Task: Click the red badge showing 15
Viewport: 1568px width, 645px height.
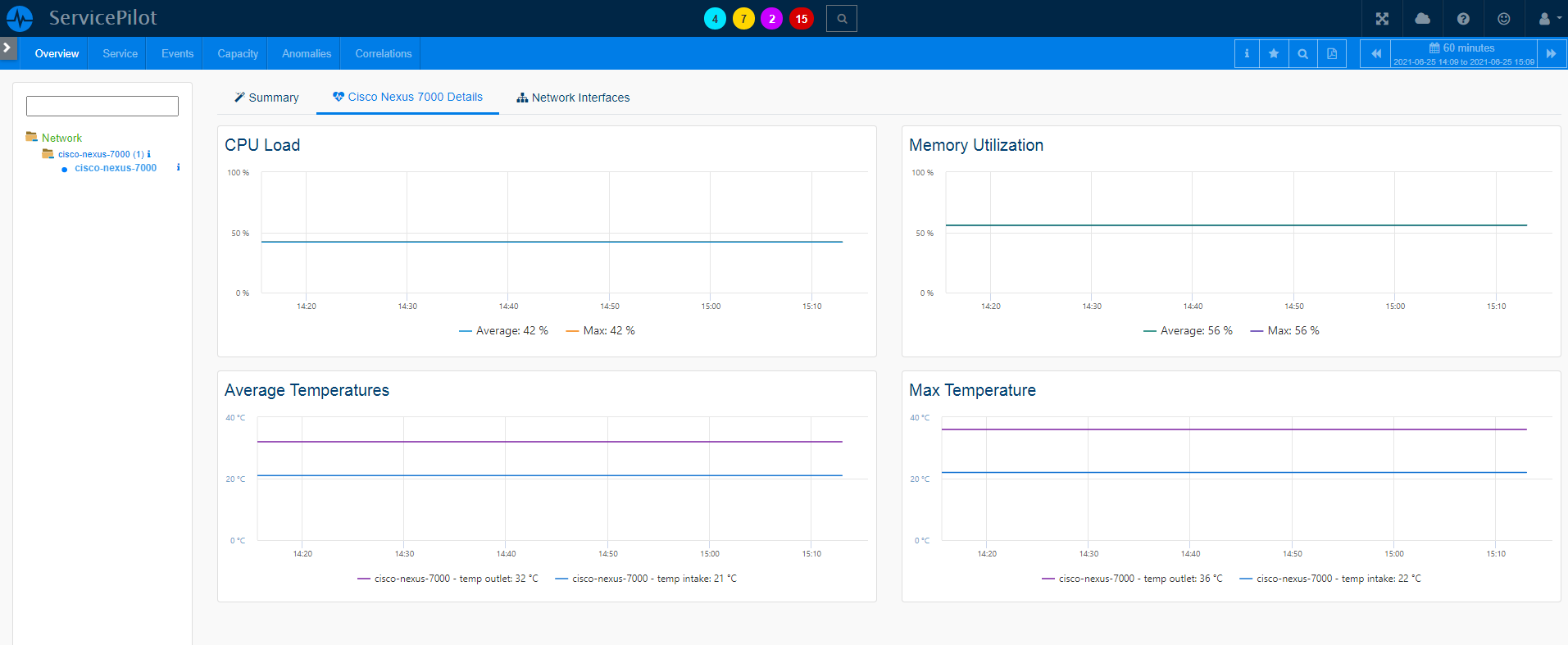Action: 801,19
